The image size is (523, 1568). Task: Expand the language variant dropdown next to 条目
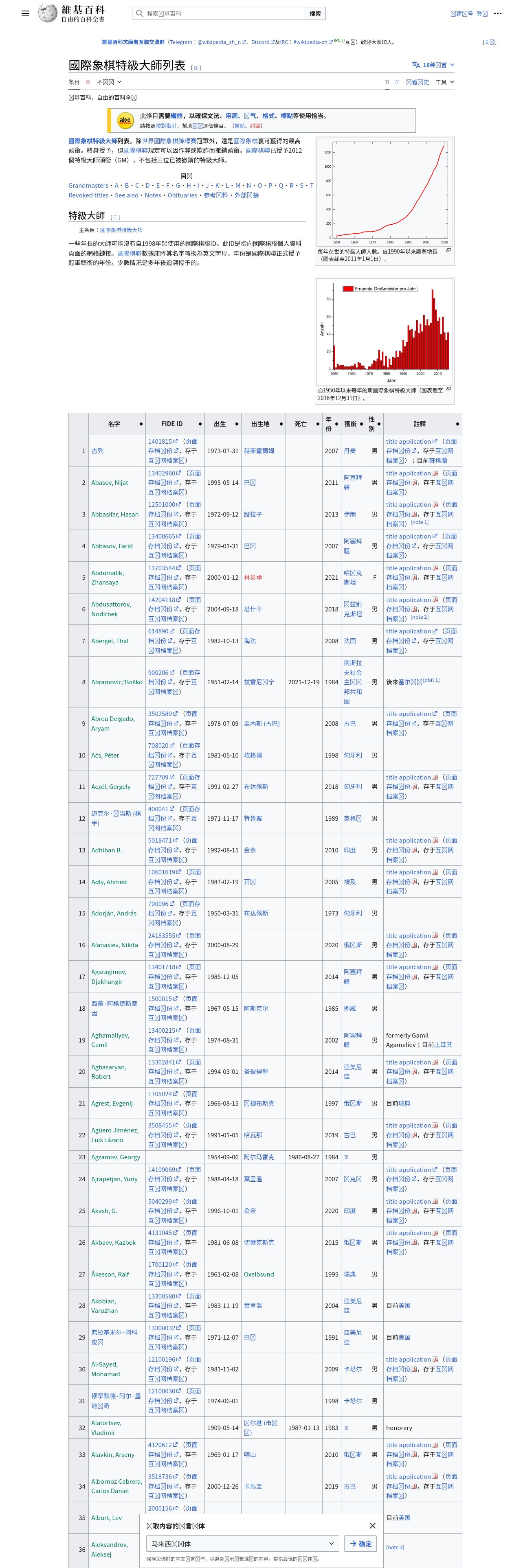click(x=110, y=81)
